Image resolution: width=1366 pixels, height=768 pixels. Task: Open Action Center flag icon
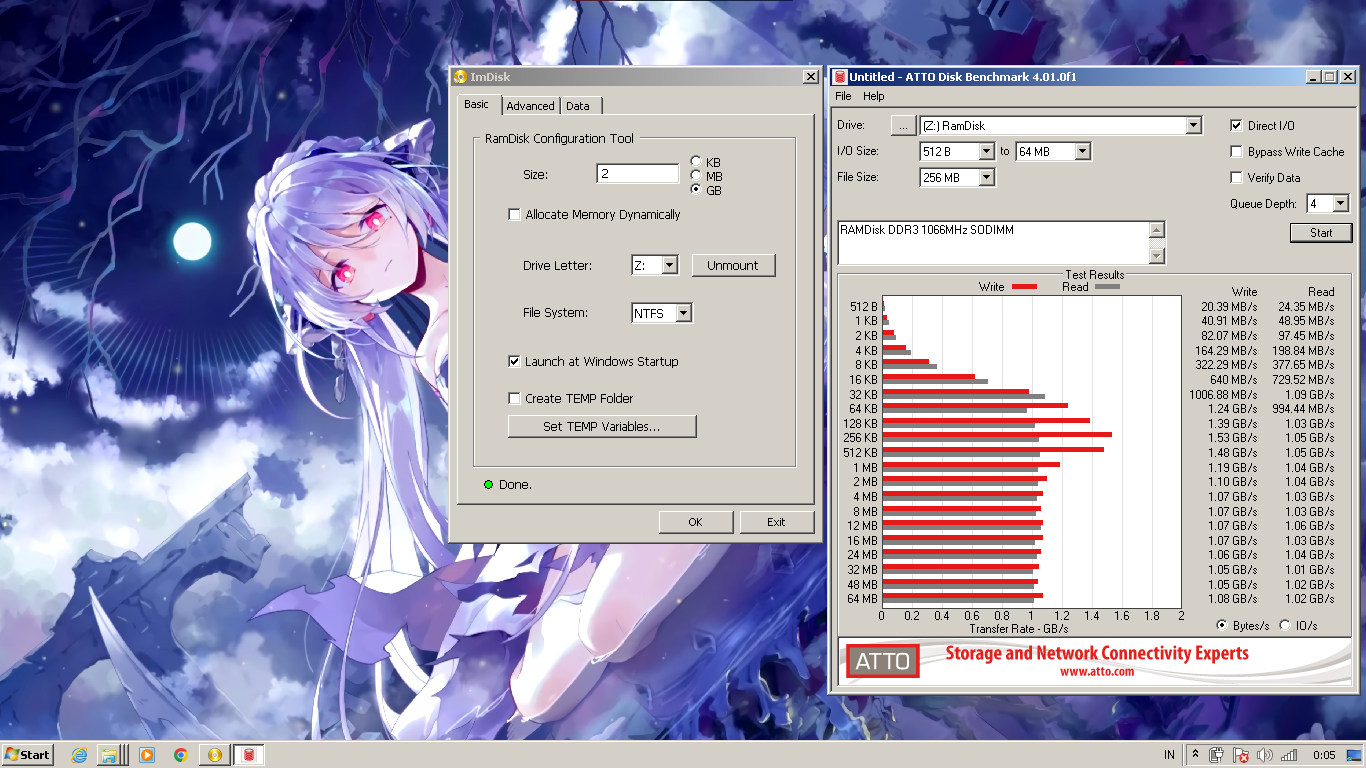coord(1241,755)
